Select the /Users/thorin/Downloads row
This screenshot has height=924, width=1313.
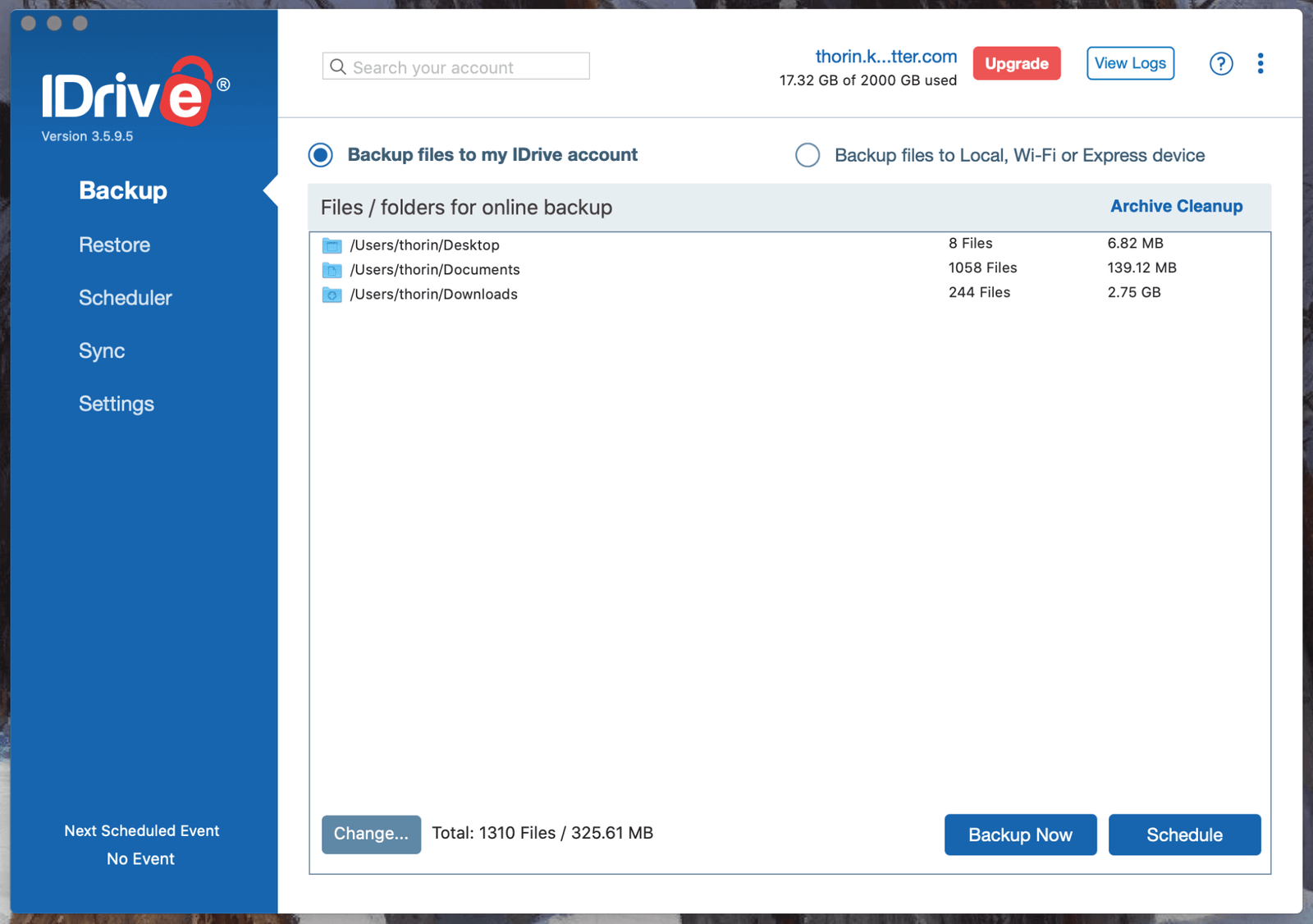(x=789, y=294)
